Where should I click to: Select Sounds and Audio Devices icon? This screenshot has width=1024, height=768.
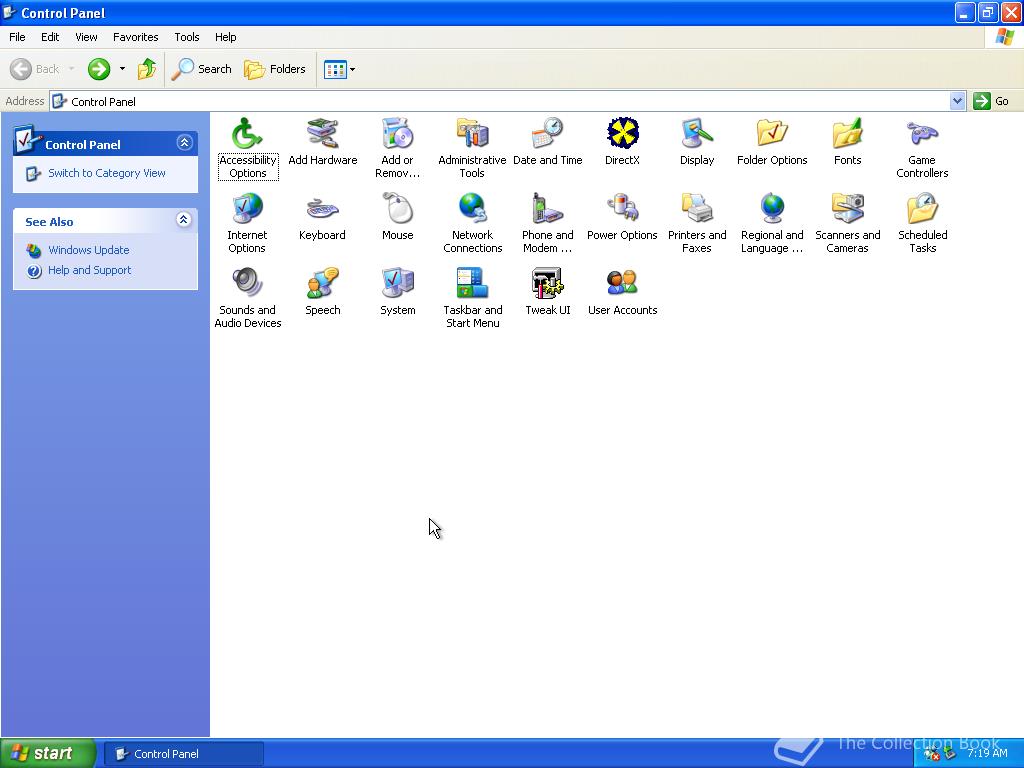(248, 298)
